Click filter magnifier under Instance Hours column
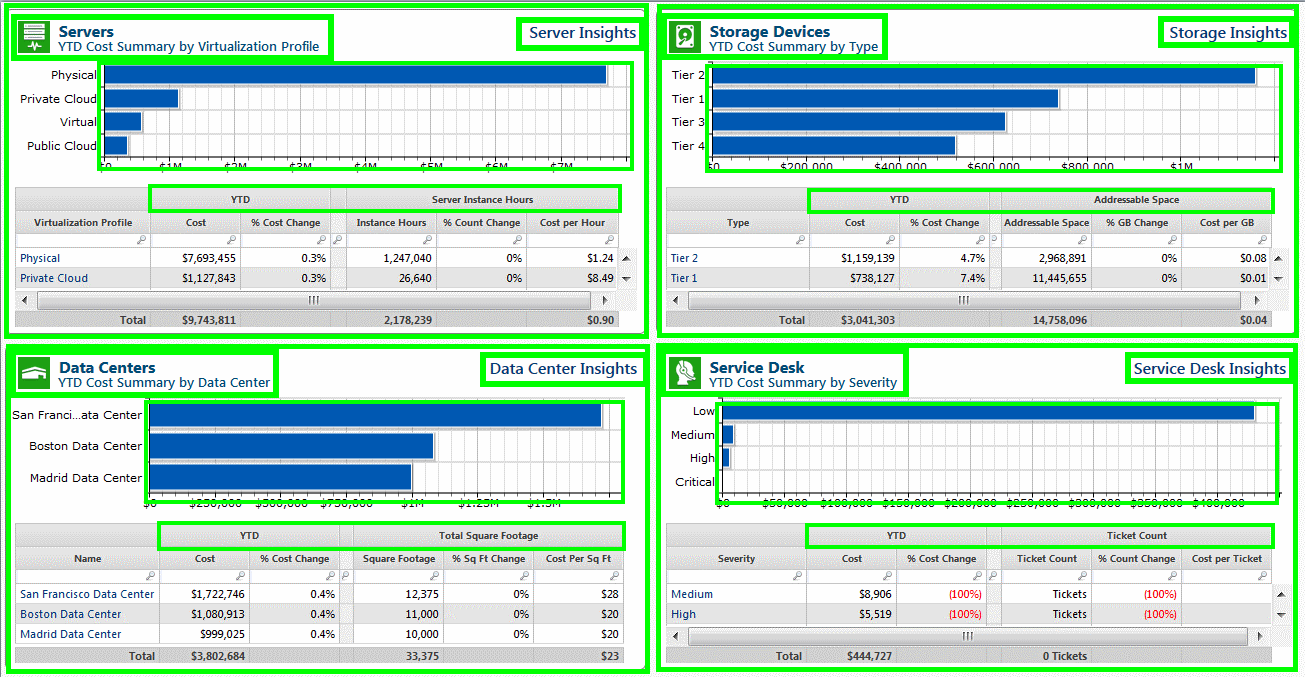The height and width of the screenshot is (677, 1305). click(428, 240)
